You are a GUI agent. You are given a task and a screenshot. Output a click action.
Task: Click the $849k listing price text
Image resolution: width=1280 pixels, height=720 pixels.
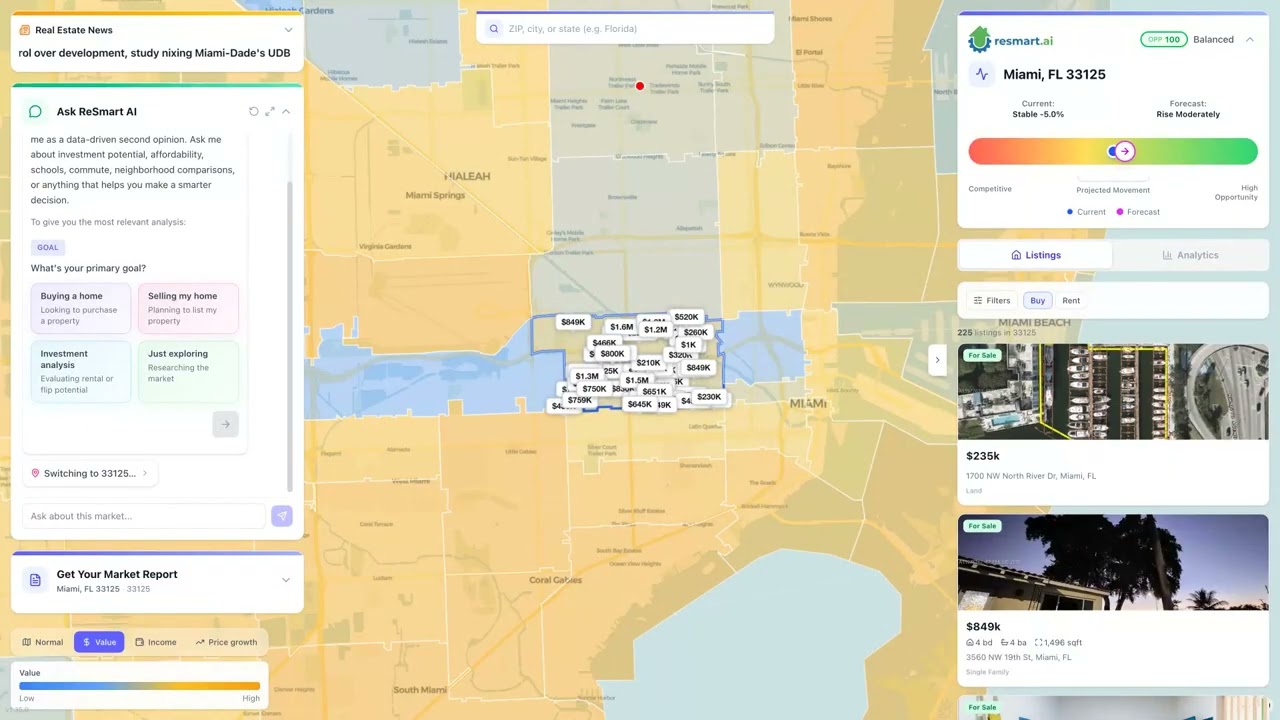pos(983,627)
